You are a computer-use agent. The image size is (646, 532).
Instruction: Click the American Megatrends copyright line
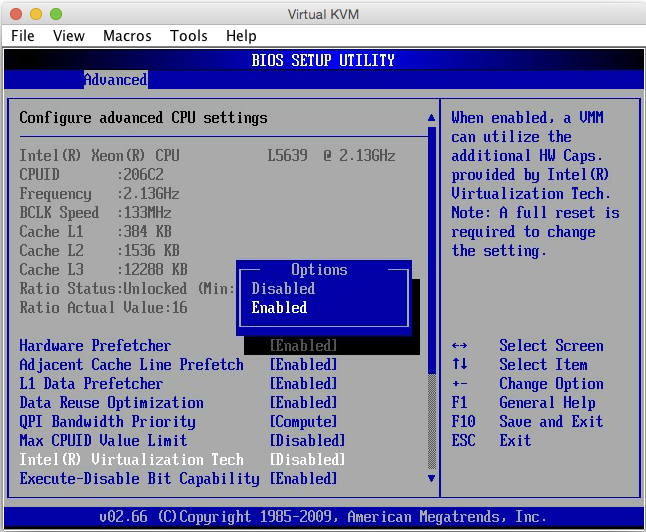323,516
